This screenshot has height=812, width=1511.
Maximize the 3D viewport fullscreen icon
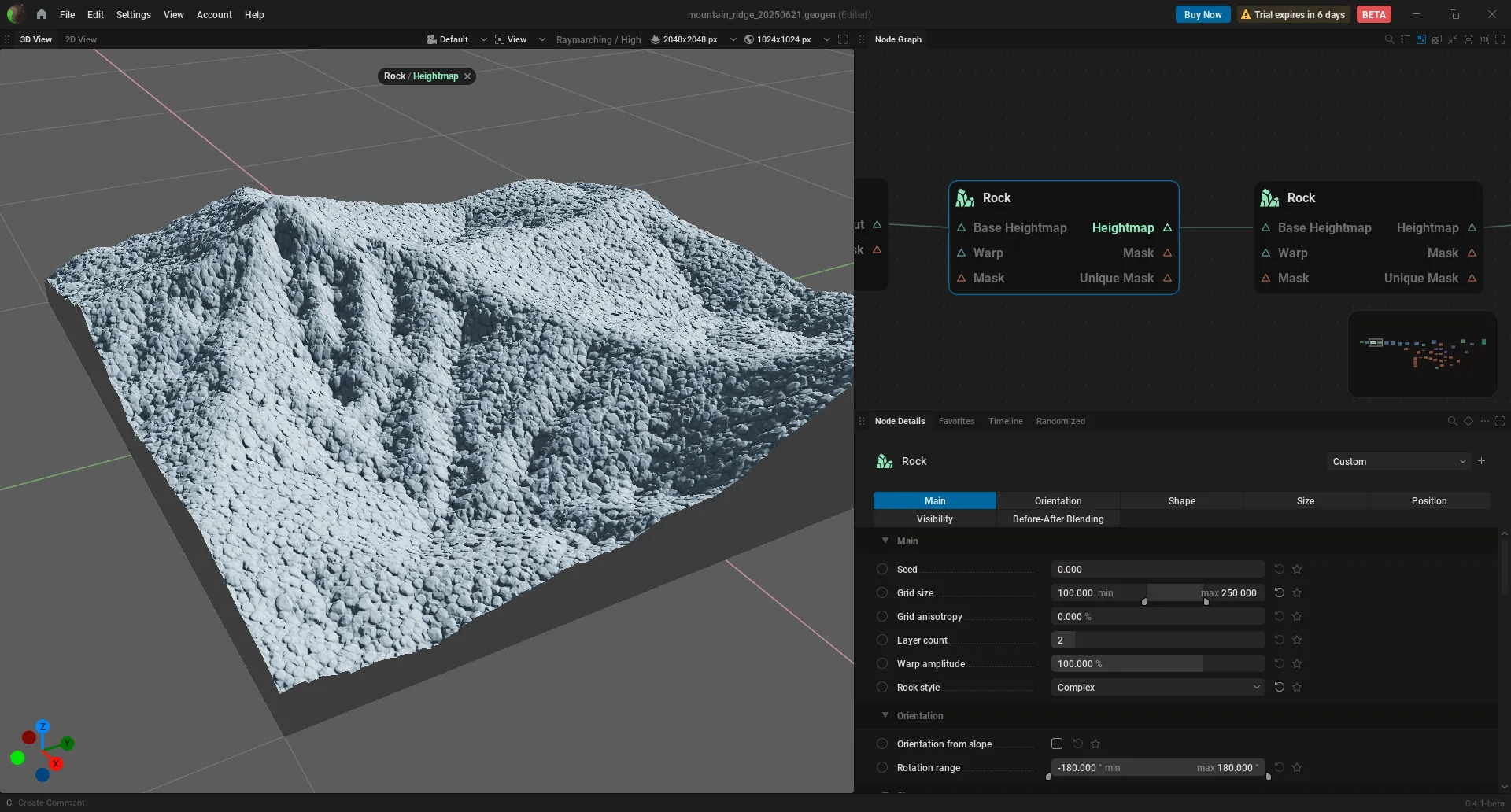pyautogui.click(x=843, y=39)
